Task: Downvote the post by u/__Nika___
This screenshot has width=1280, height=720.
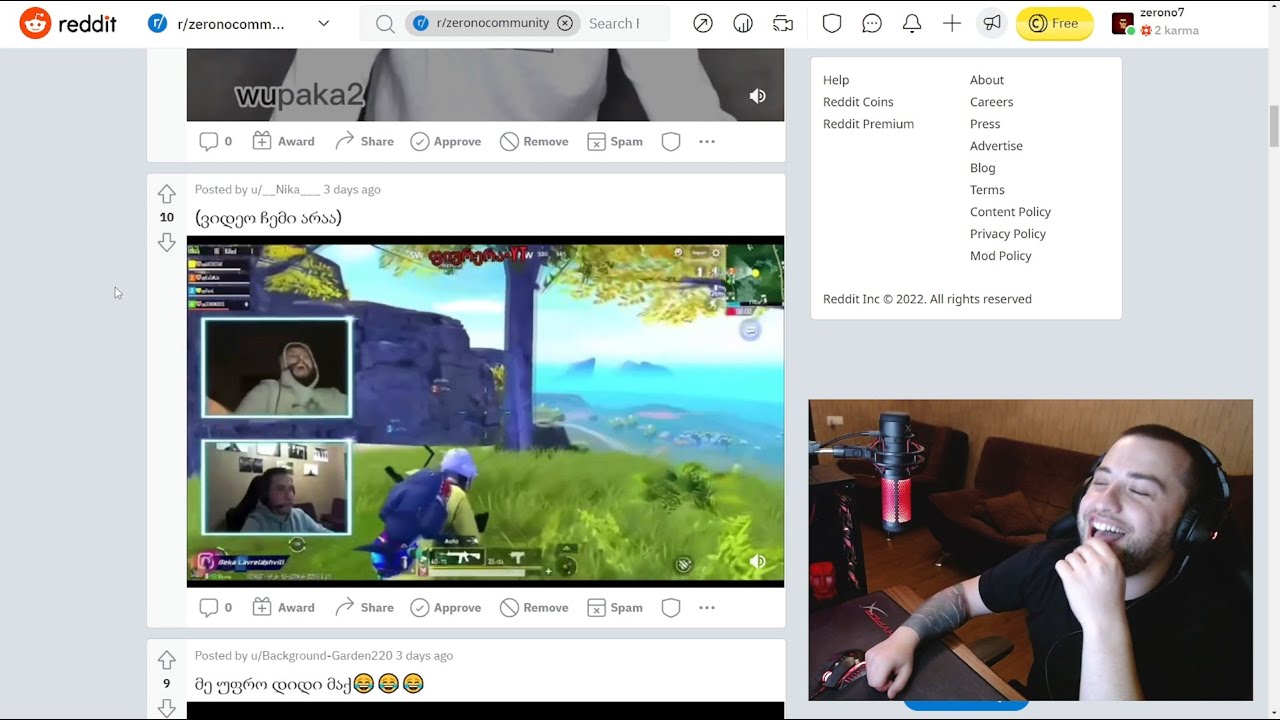Action: 166,242
